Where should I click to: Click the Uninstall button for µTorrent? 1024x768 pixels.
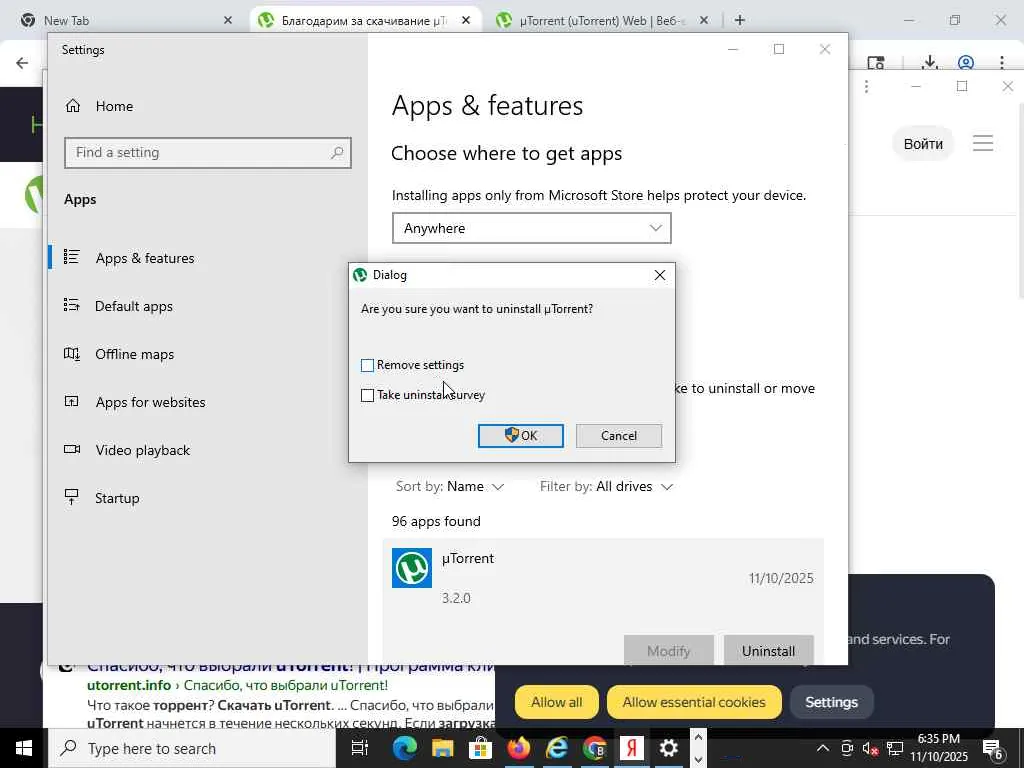click(x=769, y=650)
